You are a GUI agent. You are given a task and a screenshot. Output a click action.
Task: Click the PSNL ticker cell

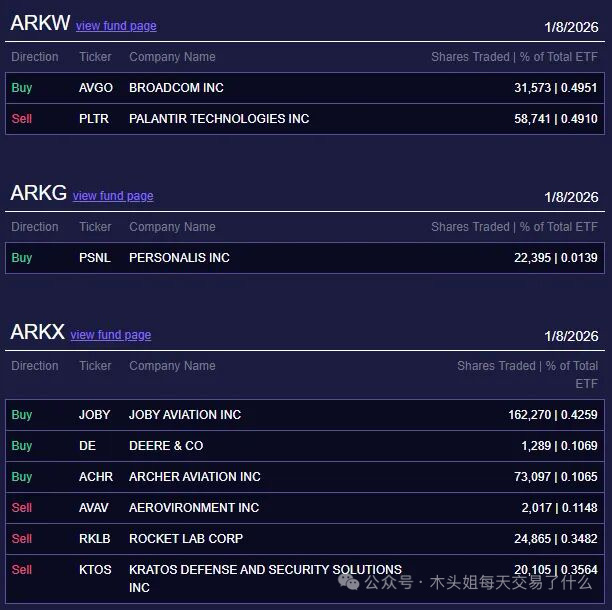point(94,258)
